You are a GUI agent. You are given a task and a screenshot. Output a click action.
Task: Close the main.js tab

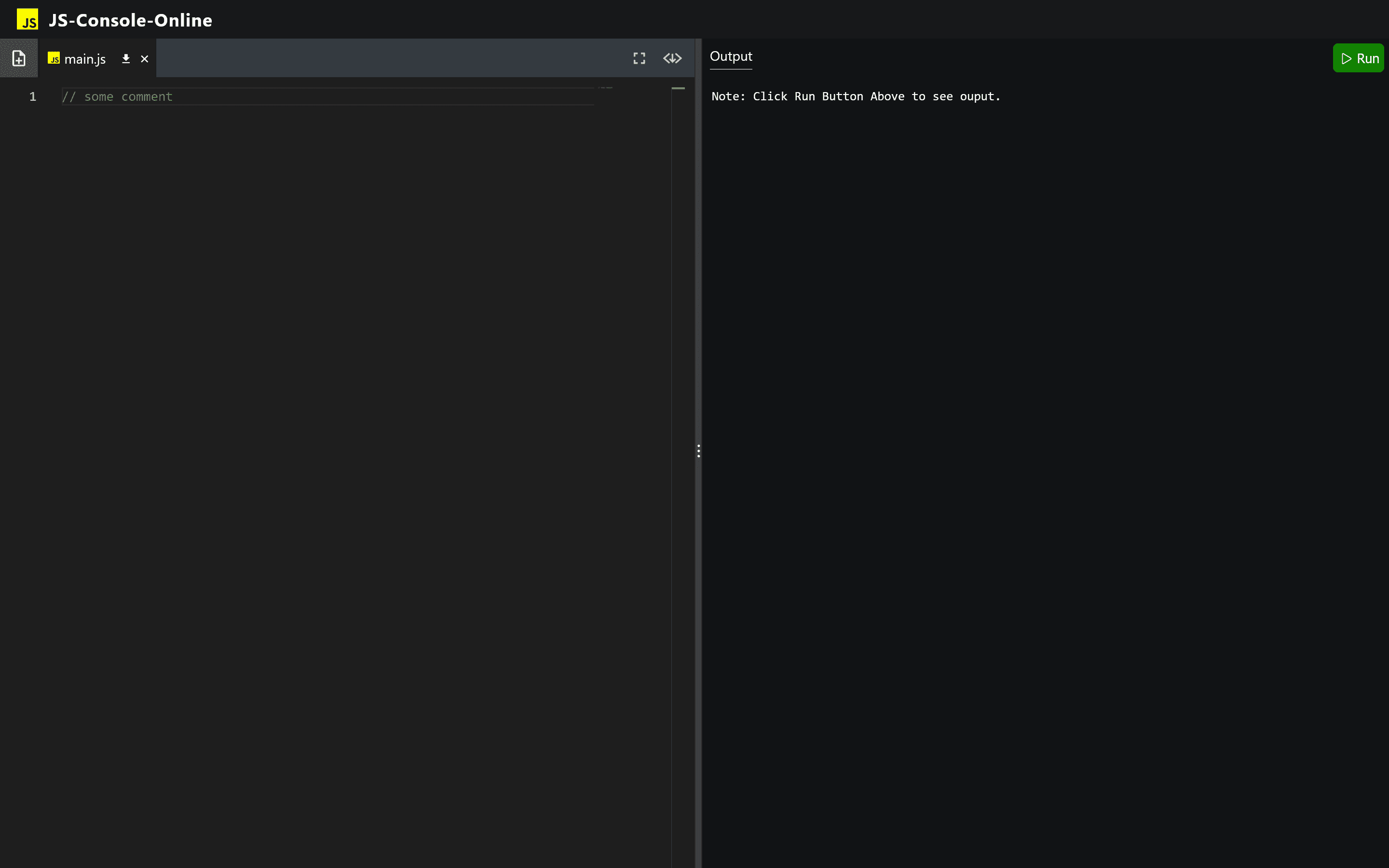coord(145,58)
